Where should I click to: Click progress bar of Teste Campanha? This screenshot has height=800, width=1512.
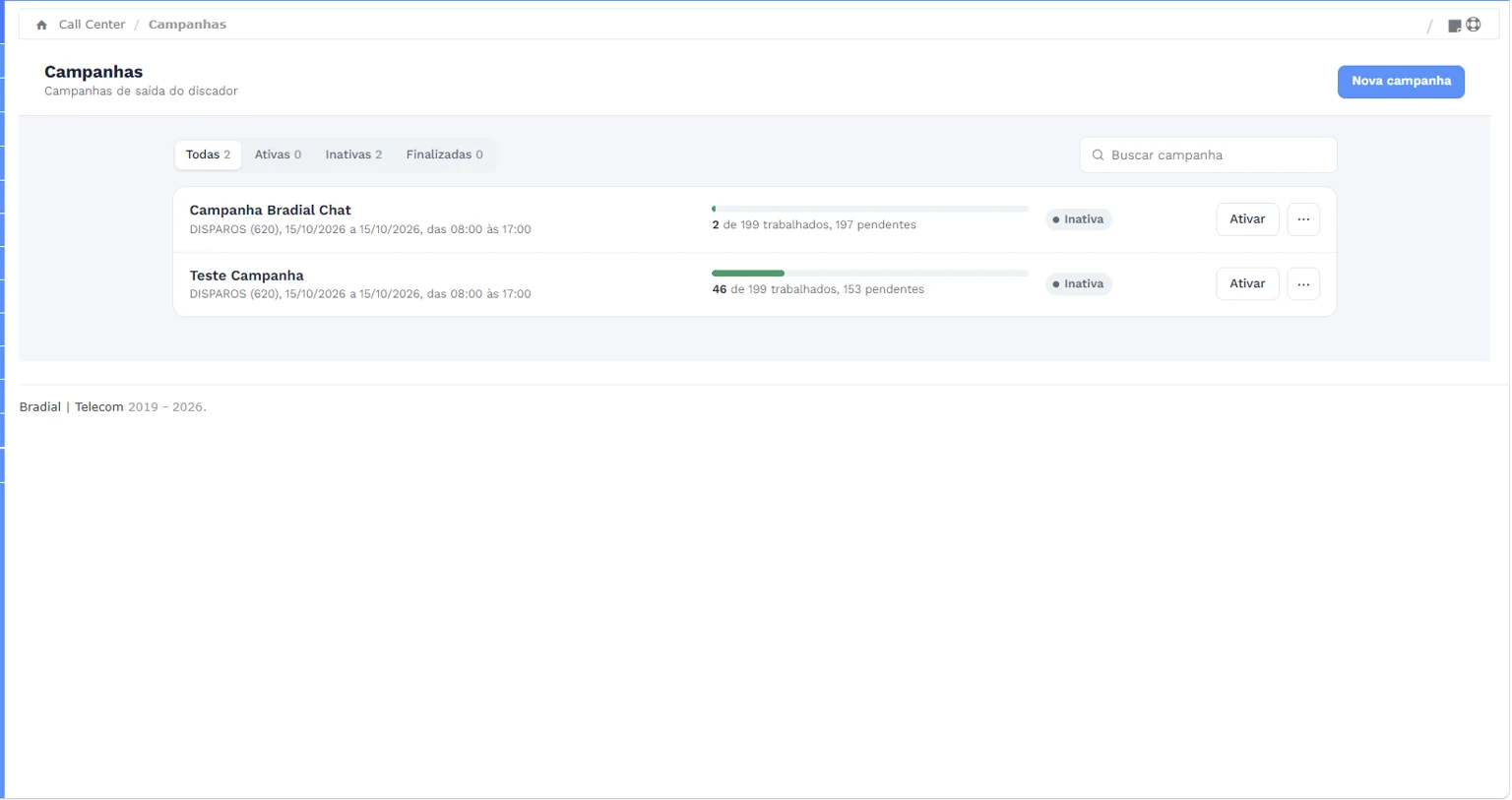pos(870,273)
